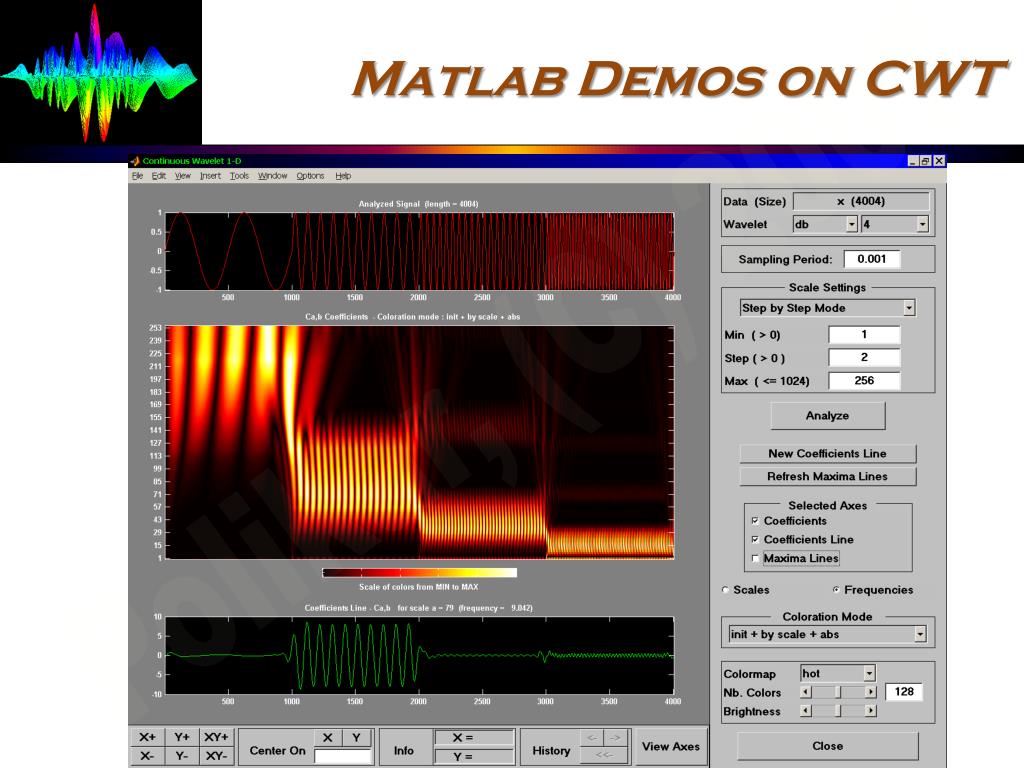1024x768 pixels.
Task: Click the Analyze button
Action: click(x=827, y=415)
